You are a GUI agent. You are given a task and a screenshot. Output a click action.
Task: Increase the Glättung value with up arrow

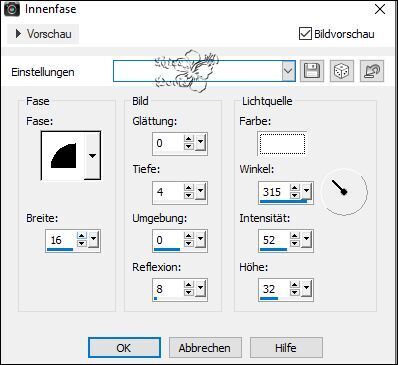(188, 139)
